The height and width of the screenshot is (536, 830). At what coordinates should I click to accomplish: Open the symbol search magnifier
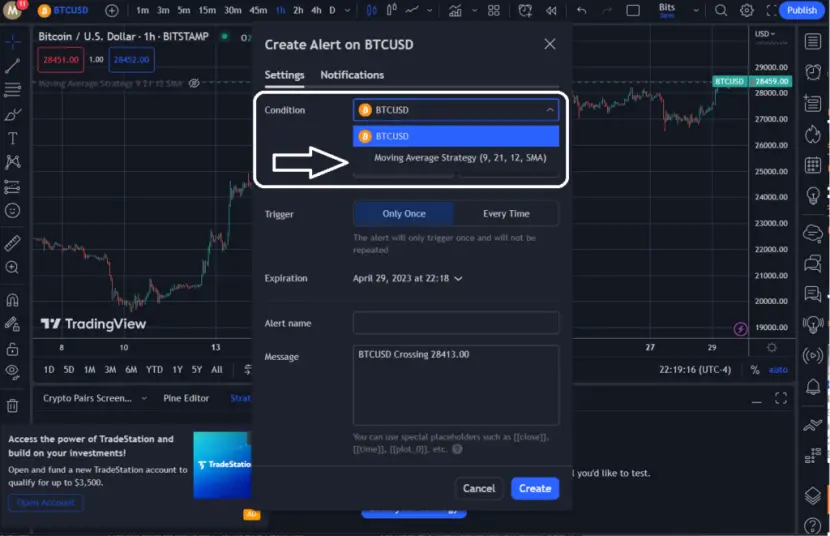tap(720, 10)
